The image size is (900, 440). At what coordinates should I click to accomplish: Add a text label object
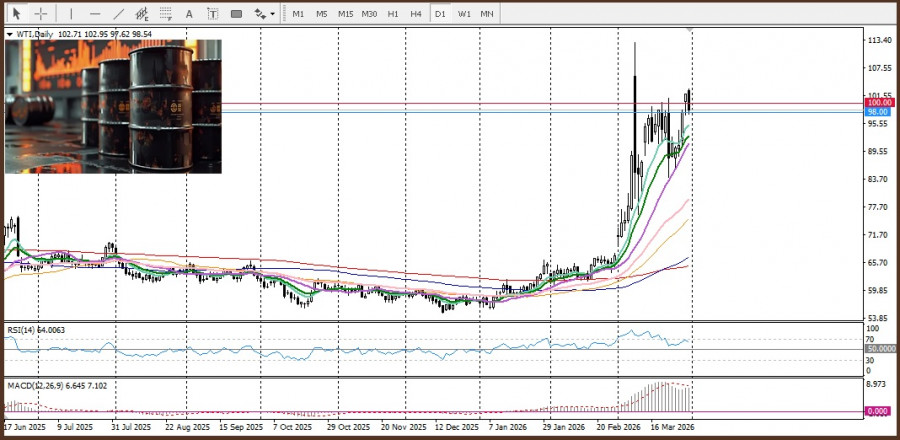(x=213, y=14)
